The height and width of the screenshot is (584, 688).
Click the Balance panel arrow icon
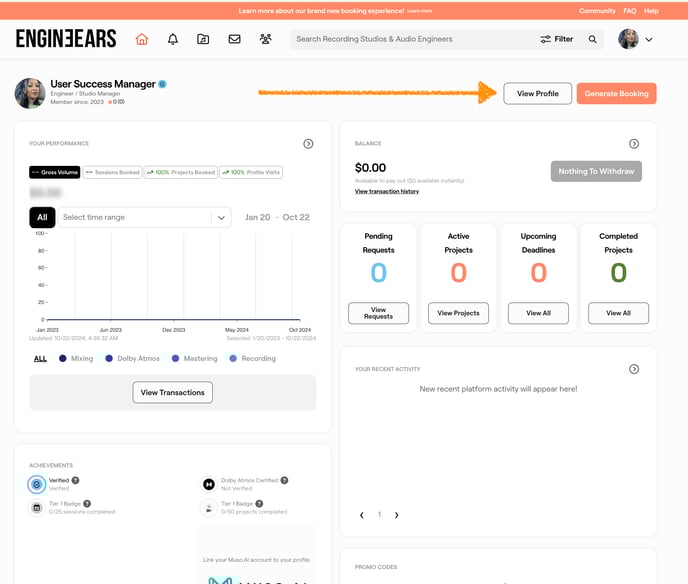pos(634,144)
